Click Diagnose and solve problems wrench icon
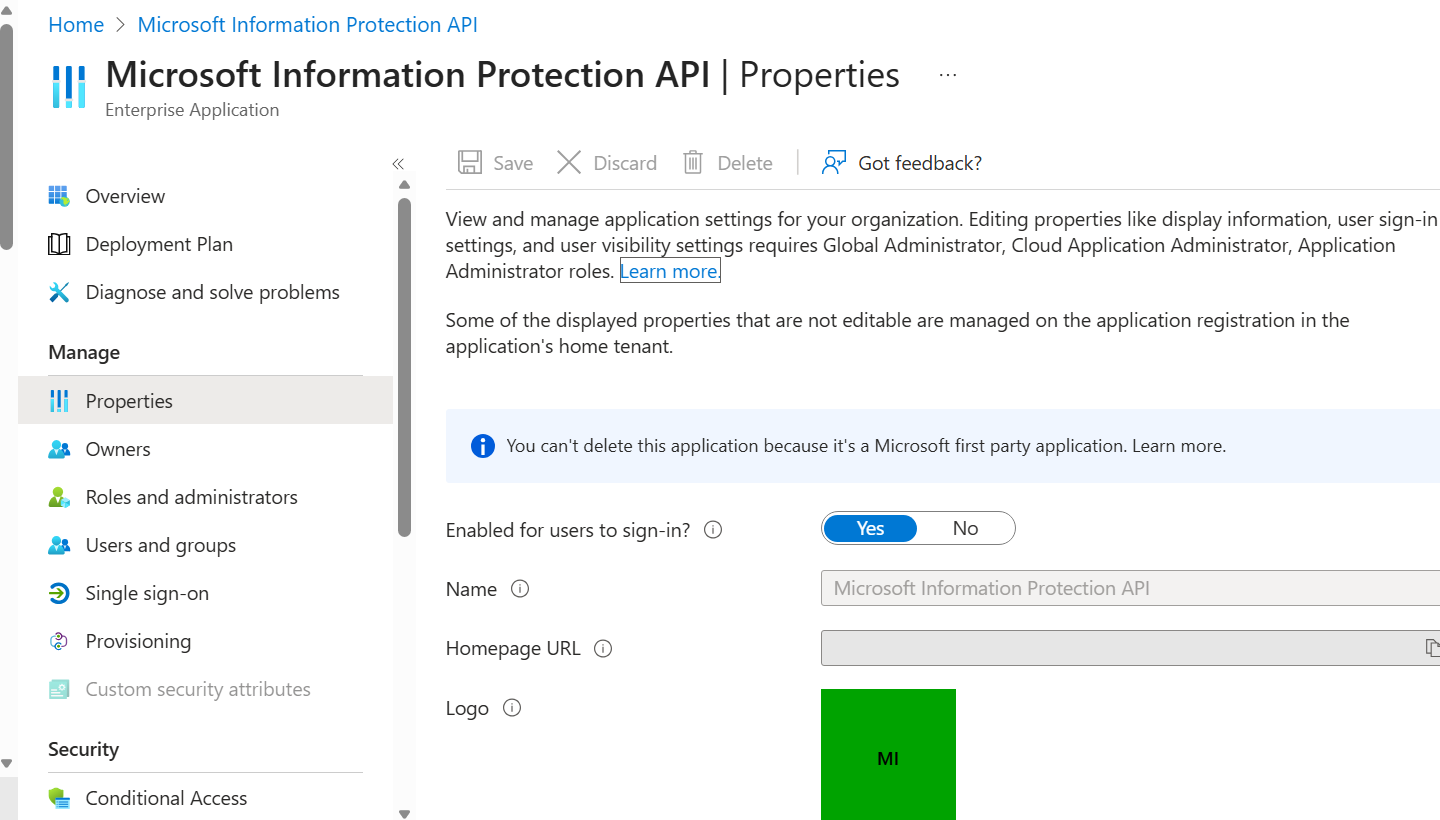The height and width of the screenshot is (820, 1440). pos(59,292)
